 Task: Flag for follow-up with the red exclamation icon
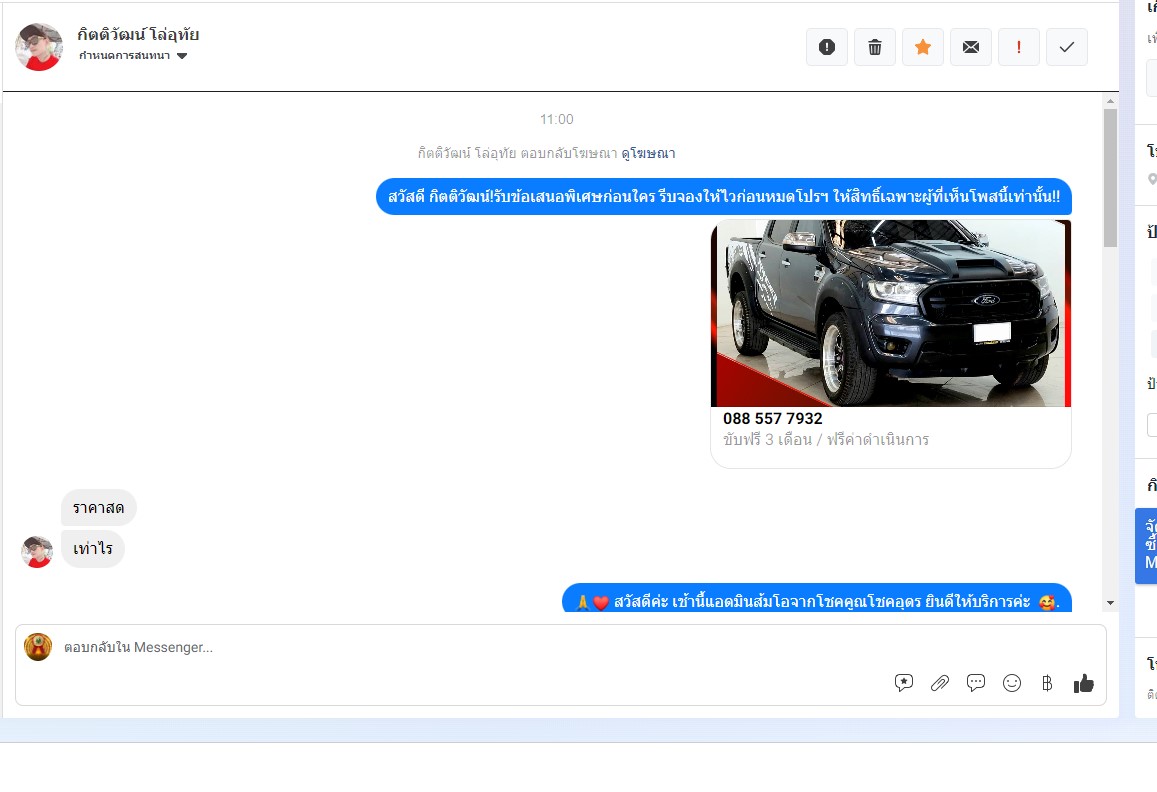(1019, 47)
